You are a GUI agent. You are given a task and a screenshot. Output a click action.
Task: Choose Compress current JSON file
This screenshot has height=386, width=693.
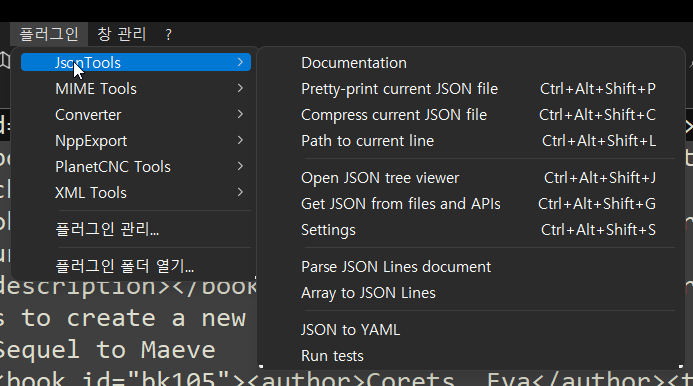click(x=471, y=115)
